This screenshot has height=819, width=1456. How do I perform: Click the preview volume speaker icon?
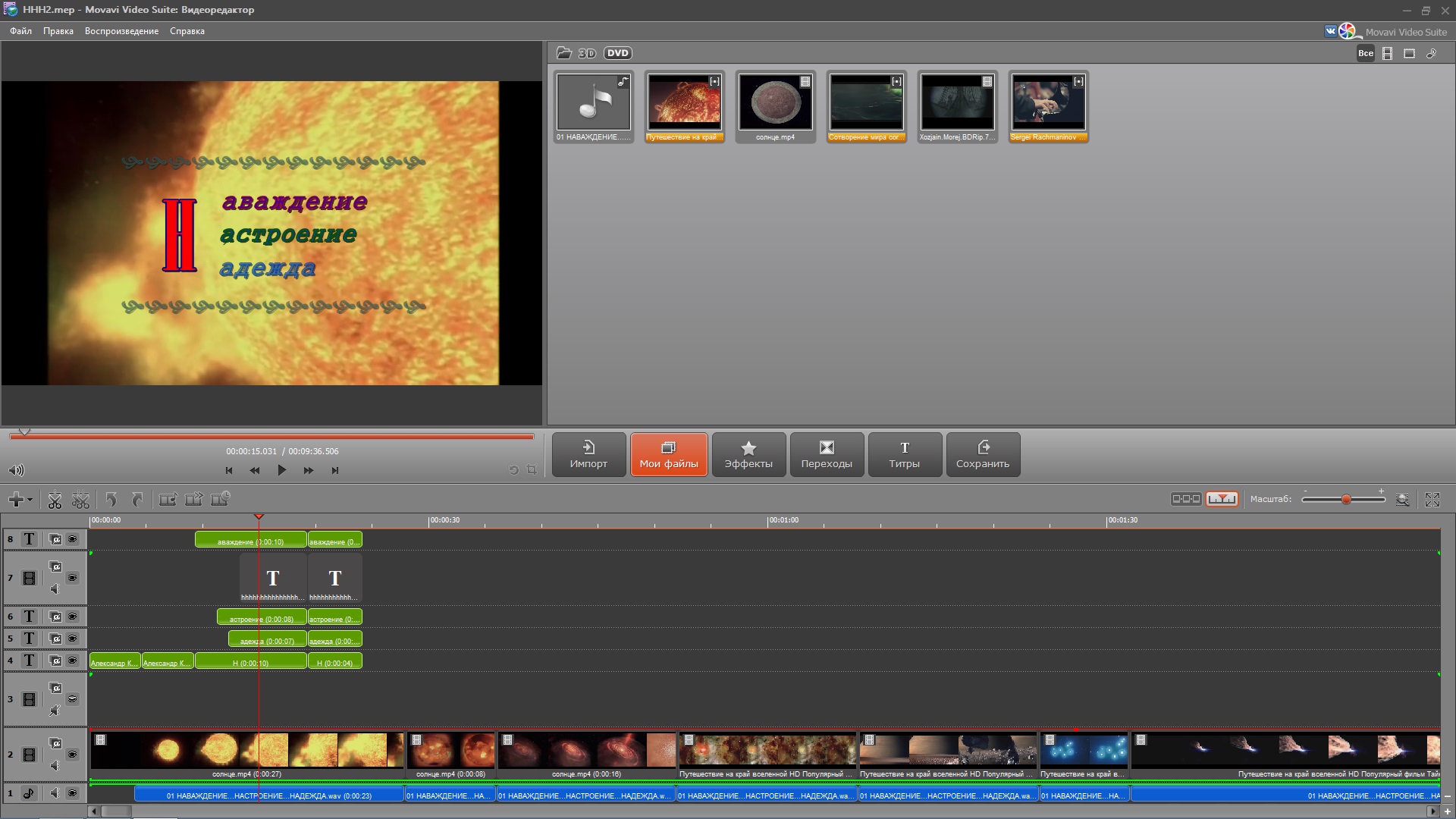pyautogui.click(x=16, y=470)
